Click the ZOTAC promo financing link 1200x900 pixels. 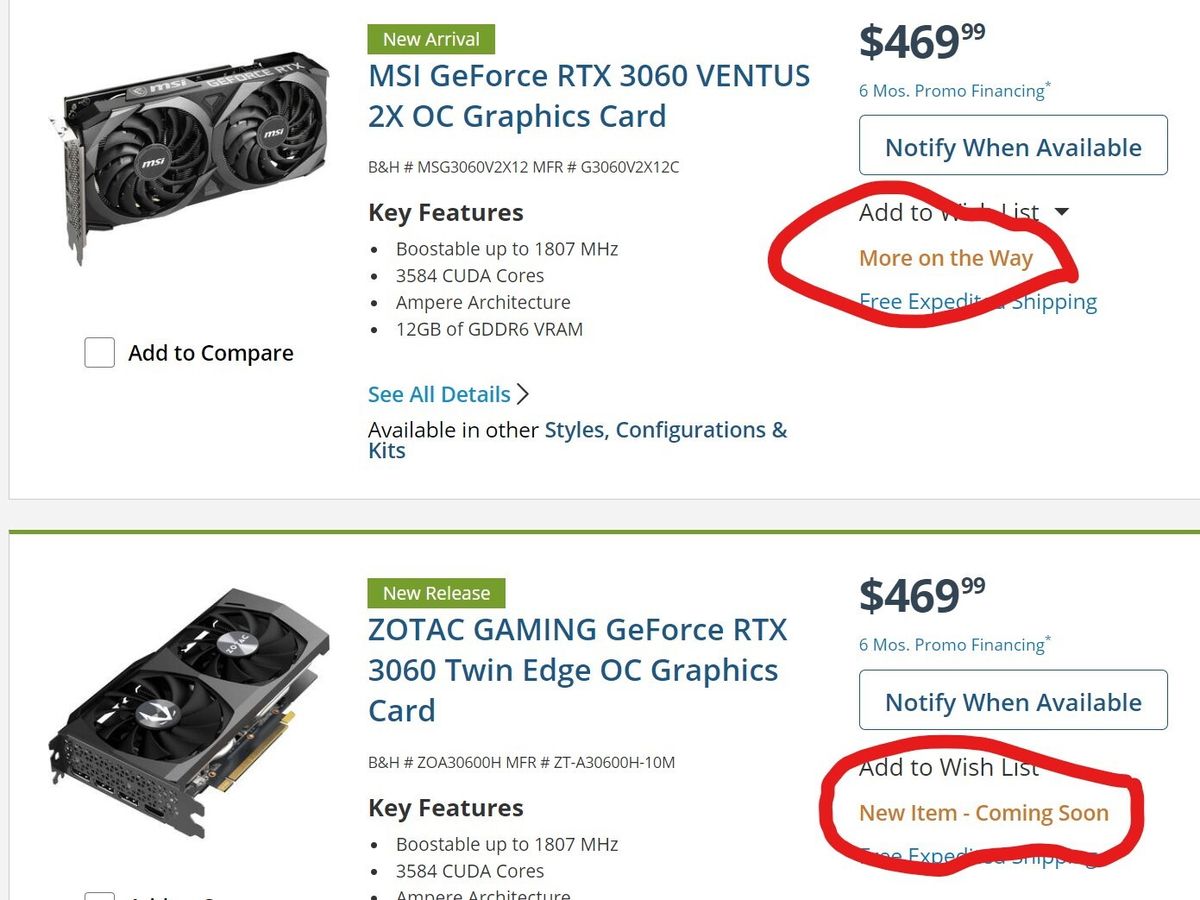(x=952, y=645)
